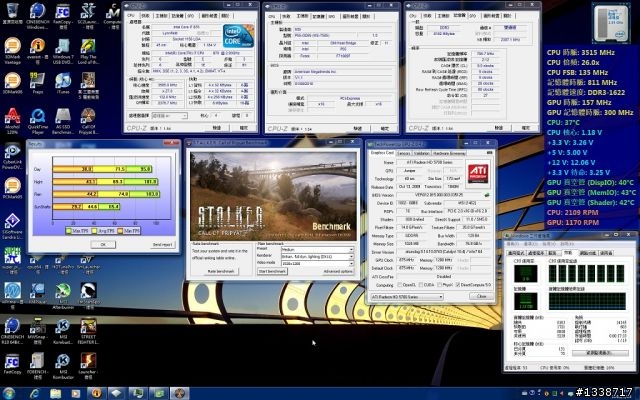Viewport: 640px width, 400px height.
Task: Click the CPU processor gadget on desktop
Action: pos(611,23)
